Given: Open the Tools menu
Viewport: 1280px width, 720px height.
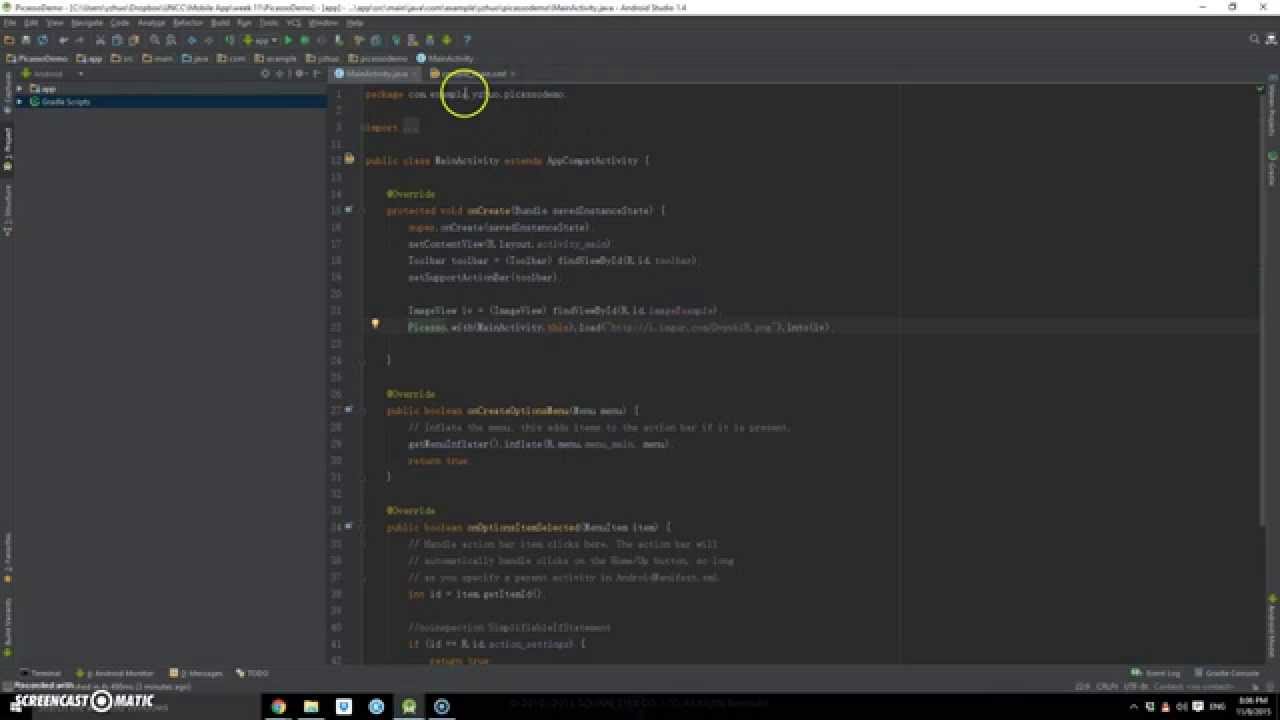Looking at the screenshot, I should [x=269, y=22].
